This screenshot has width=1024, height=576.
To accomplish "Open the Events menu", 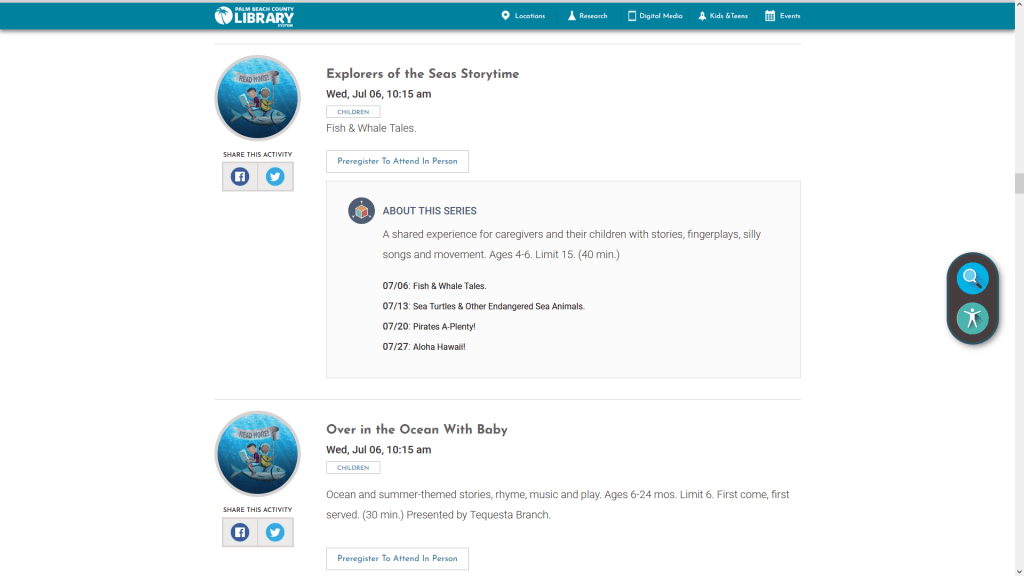I will [x=782, y=16].
